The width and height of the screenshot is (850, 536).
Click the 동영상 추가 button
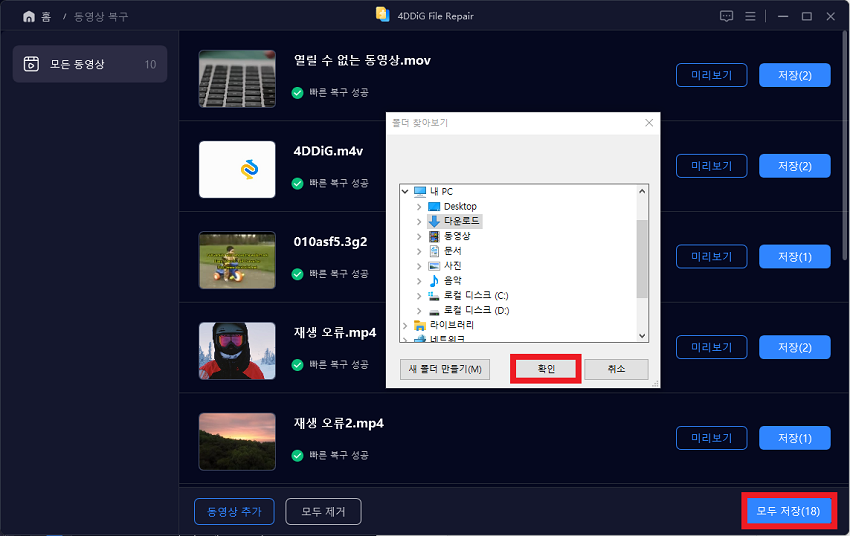tap(234, 512)
